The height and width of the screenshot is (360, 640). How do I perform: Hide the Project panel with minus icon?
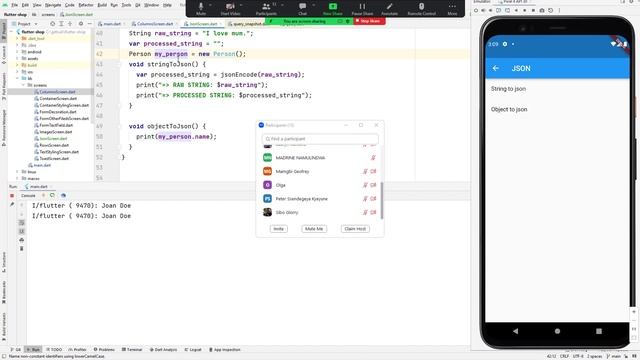pos(89,24)
